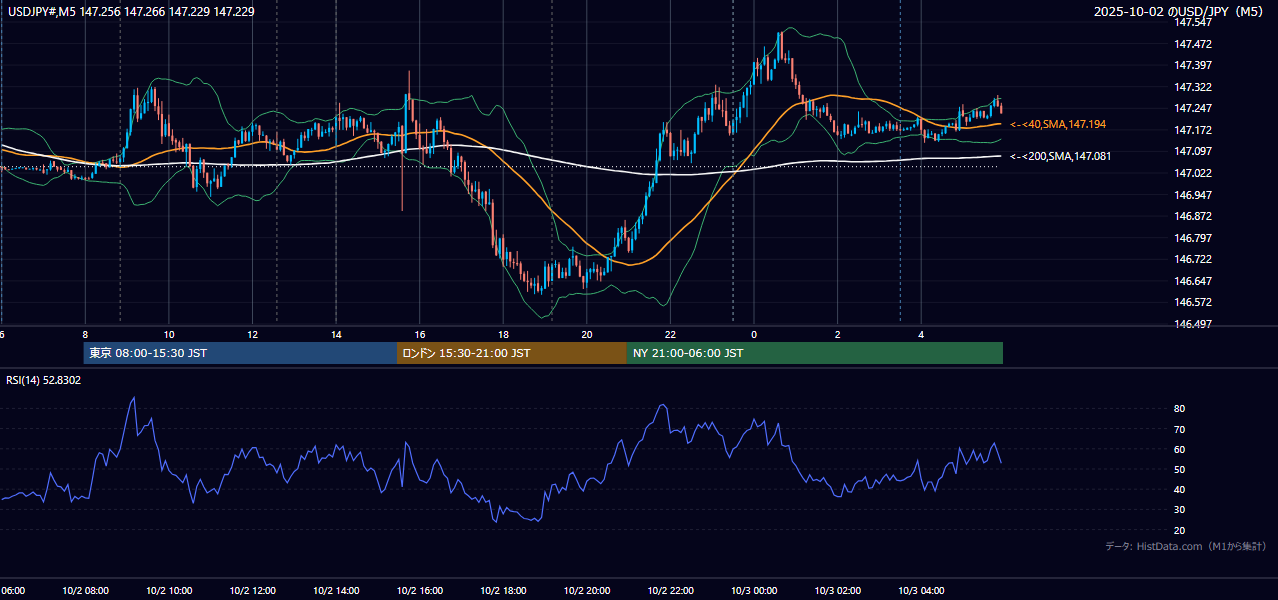Screen dimensions: 1278x600
Task: Click the orange '<-<40,SMA,147.194' label
Action: click(x=1058, y=124)
